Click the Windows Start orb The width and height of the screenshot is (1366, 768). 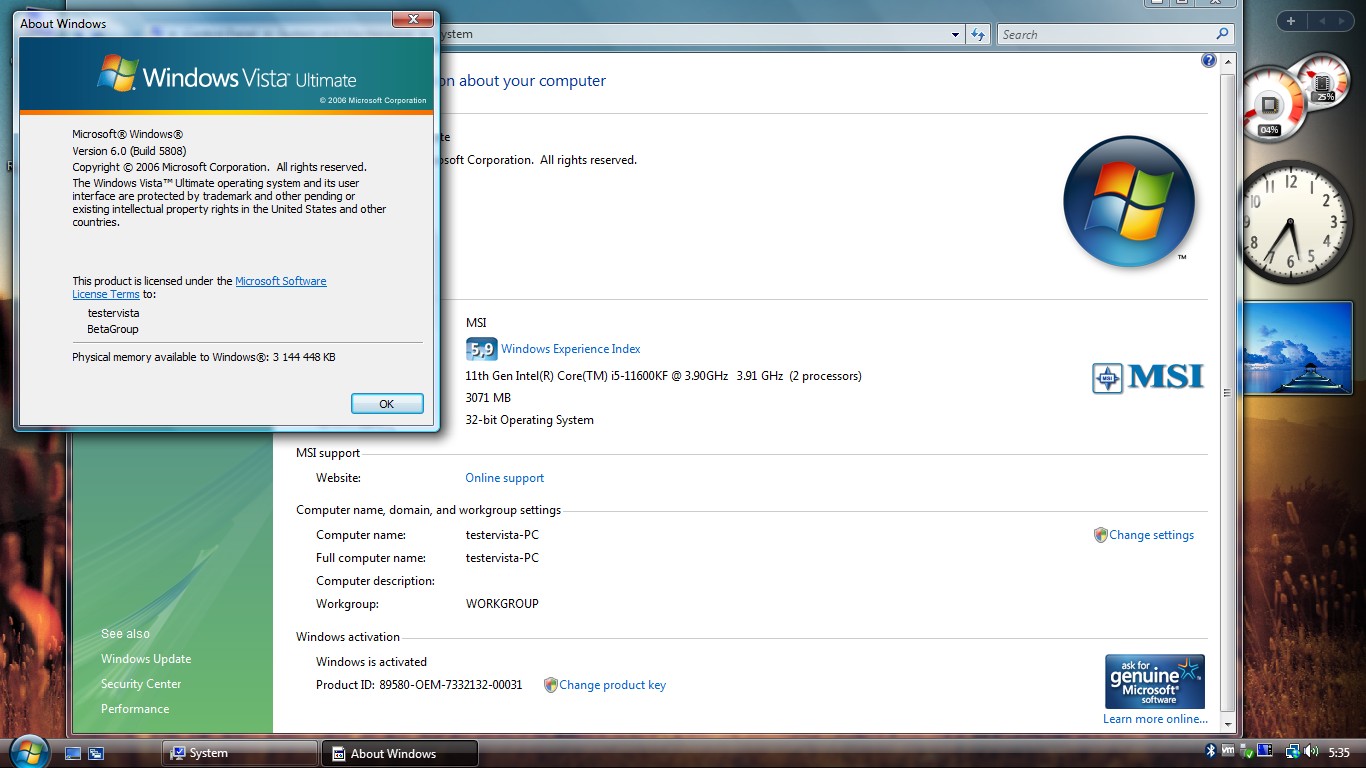pyautogui.click(x=28, y=751)
